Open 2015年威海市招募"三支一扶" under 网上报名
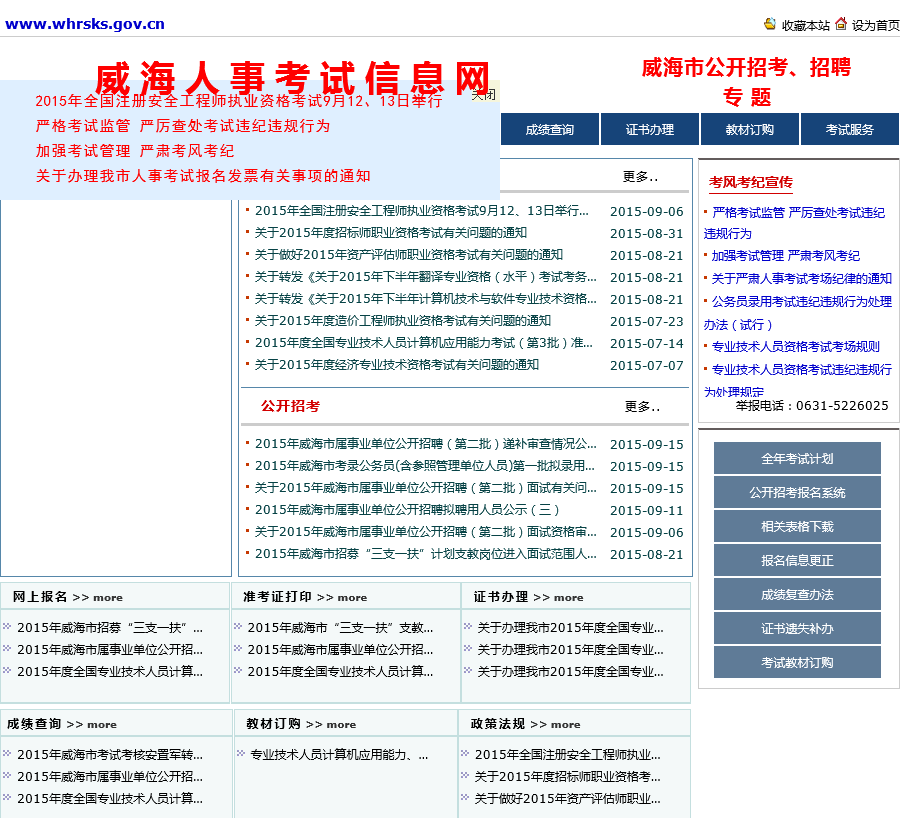Image resolution: width=900 pixels, height=818 pixels. (x=110, y=627)
